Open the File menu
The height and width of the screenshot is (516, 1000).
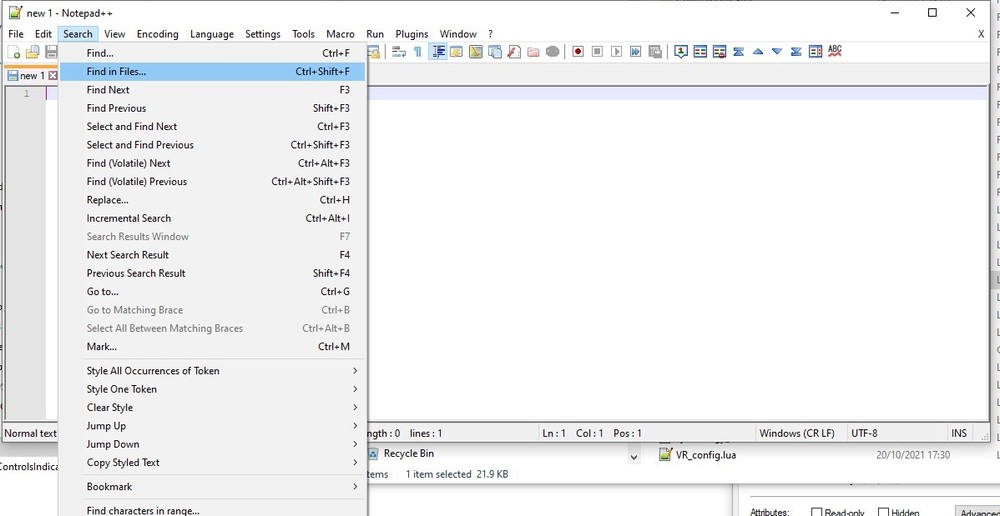click(x=16, y=34)
